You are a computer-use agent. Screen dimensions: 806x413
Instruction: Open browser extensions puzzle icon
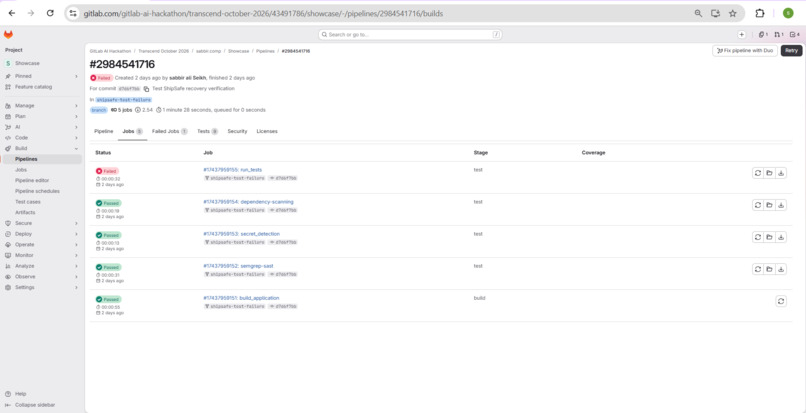coord(760,13)
